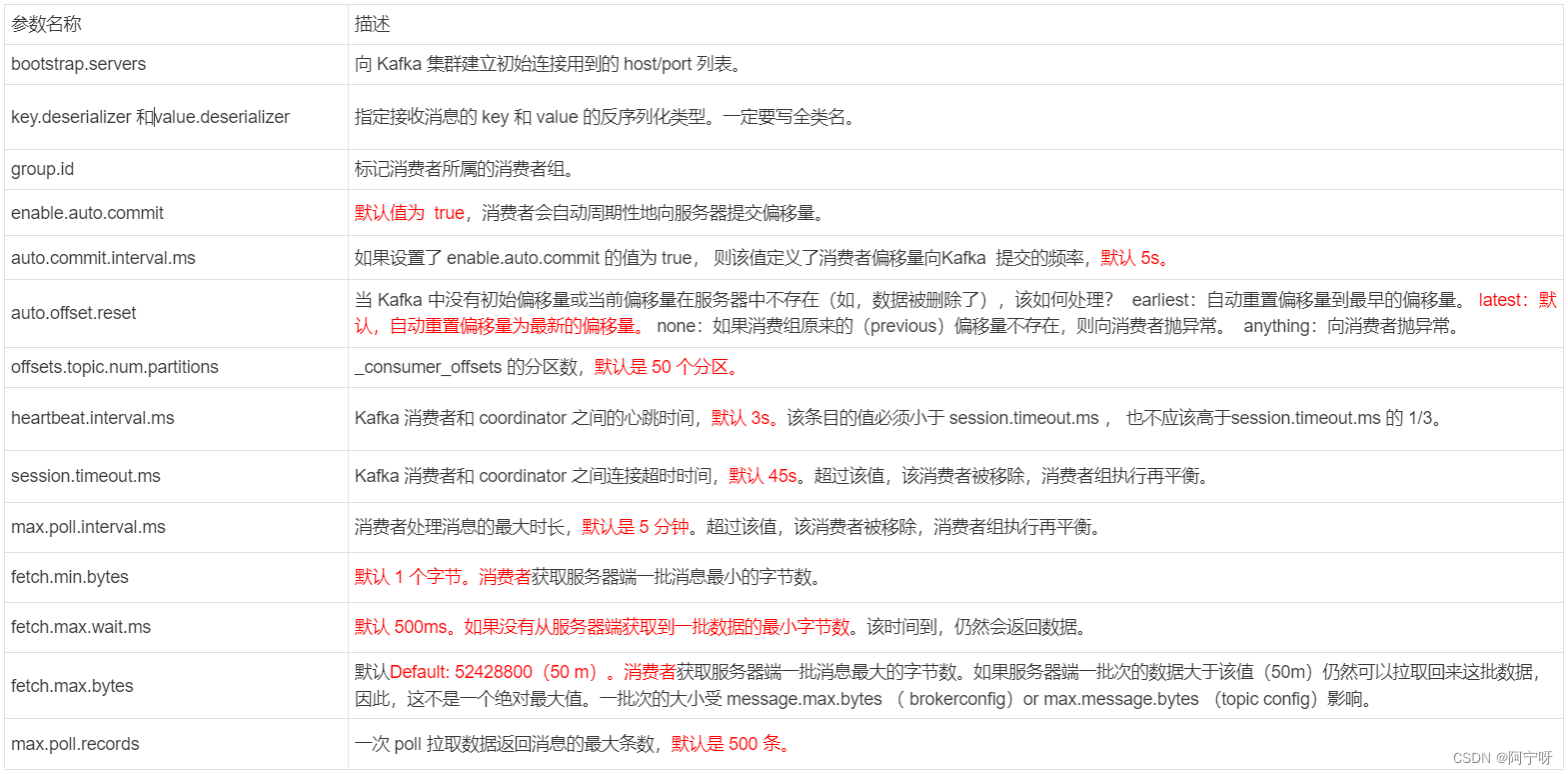Click the group.id parameter name
This screenshot has height=774, width=1568.
[x=42, y=169]
